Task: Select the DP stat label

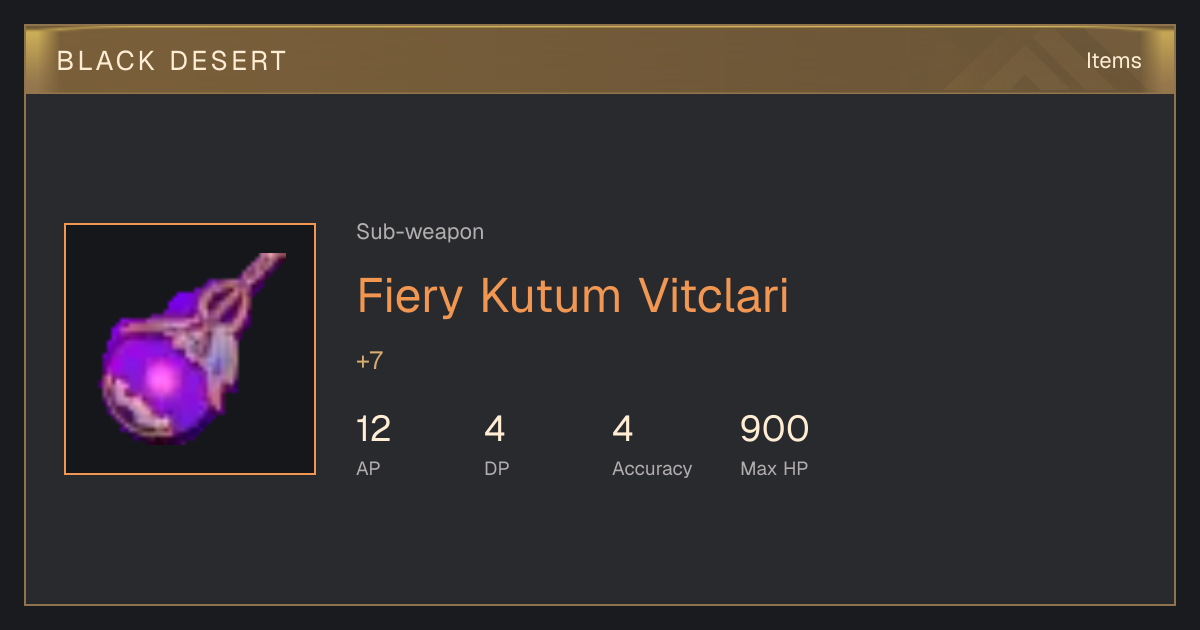Action: [497, 468]
